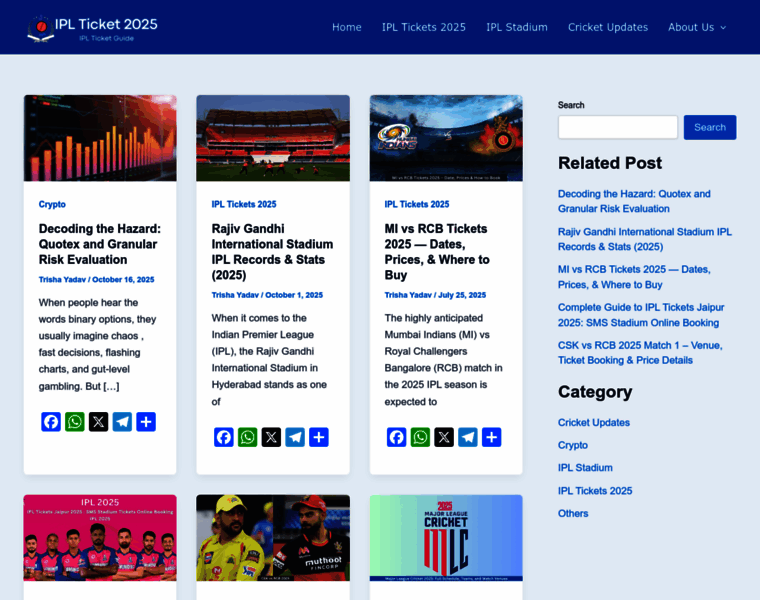Open Decoding the Hazard card title

click(x=100, y=244)
